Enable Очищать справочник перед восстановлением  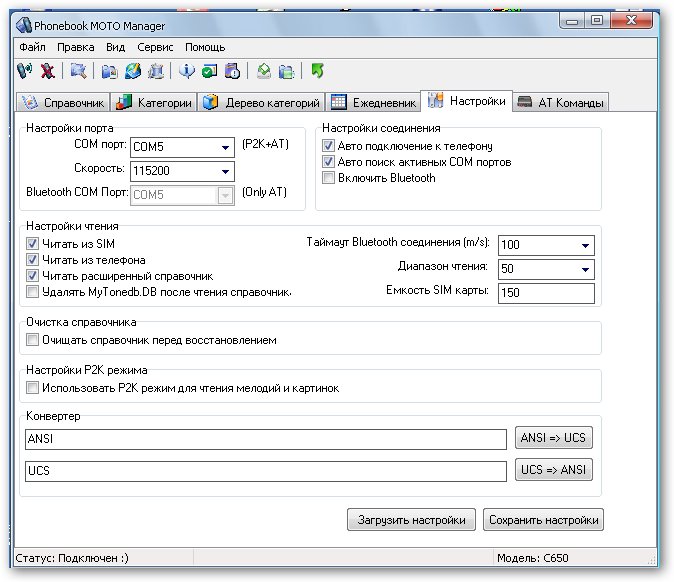[x=32, y=340]
